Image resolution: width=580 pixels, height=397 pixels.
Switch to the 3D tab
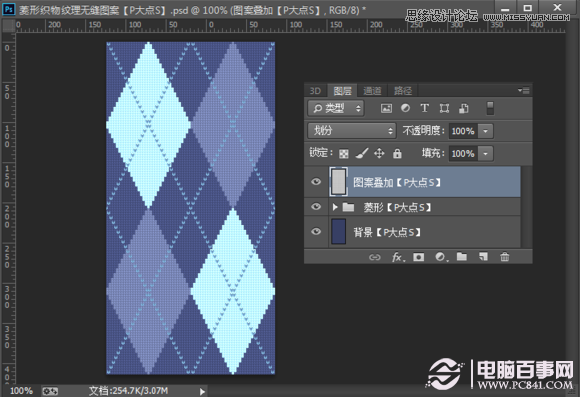pos(315,91)
